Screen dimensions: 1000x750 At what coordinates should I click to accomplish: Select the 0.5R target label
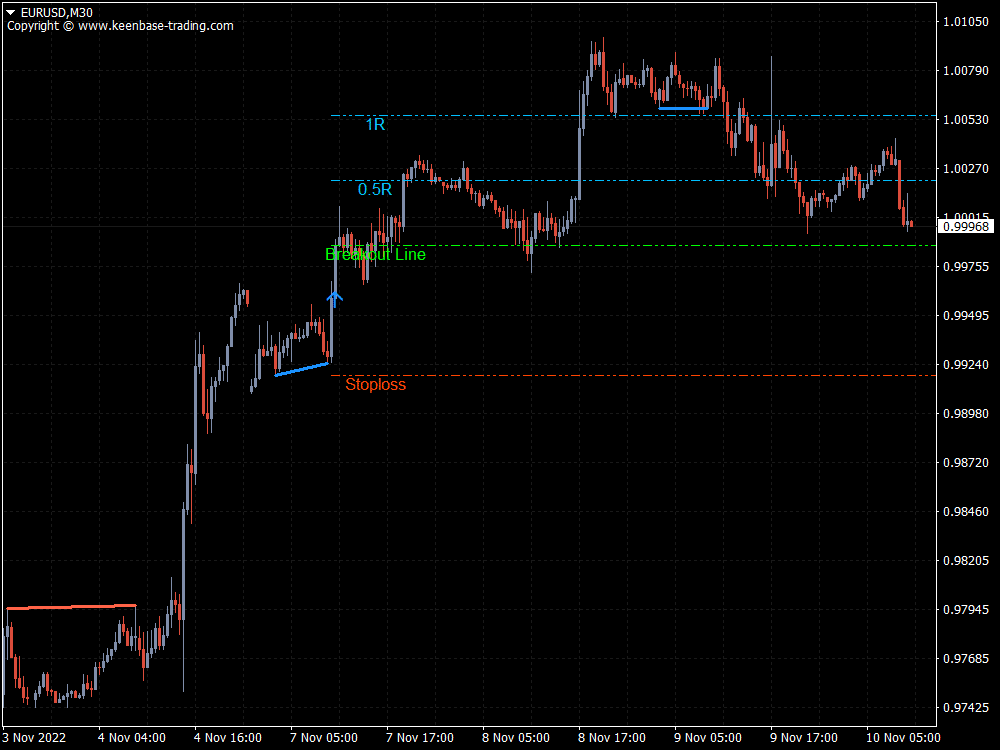(x=375, y=189)
